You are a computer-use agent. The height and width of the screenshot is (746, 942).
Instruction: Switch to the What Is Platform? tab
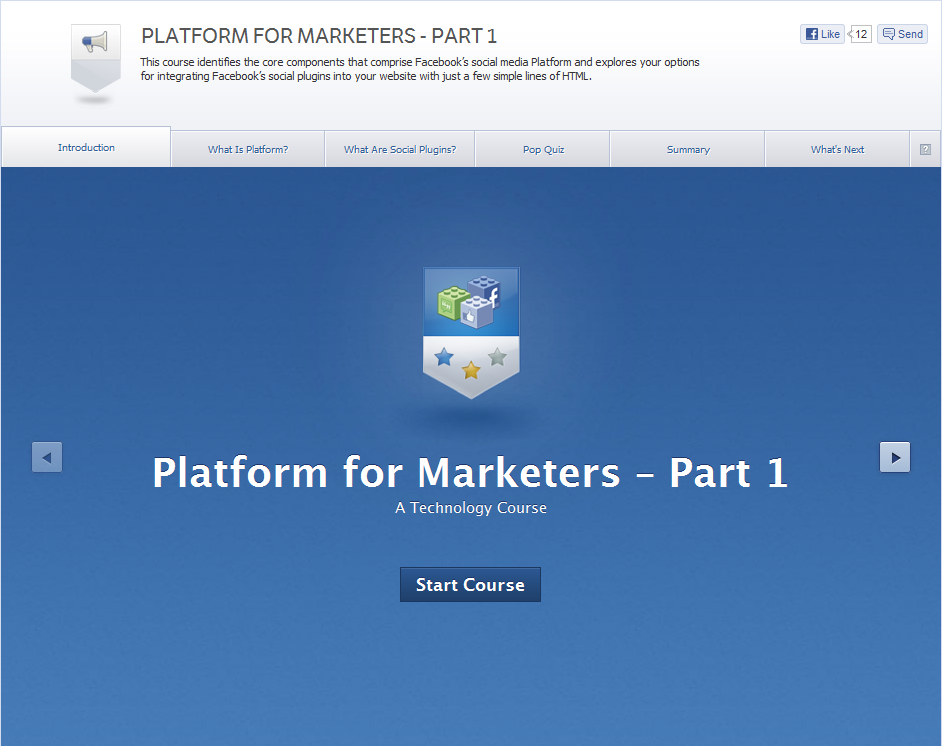[x=248, y=150]
